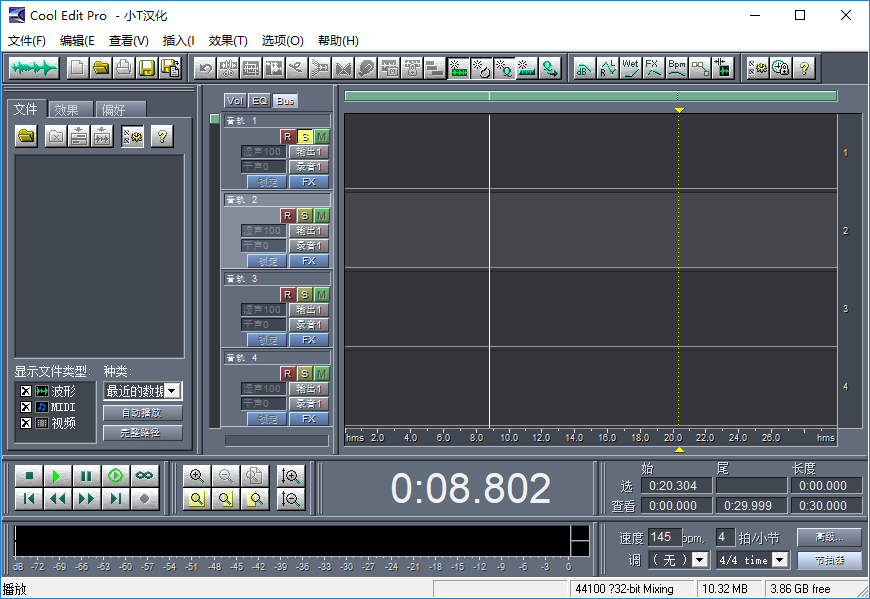Open file in the files panel
870x599 pixels.
coord(26,136)
